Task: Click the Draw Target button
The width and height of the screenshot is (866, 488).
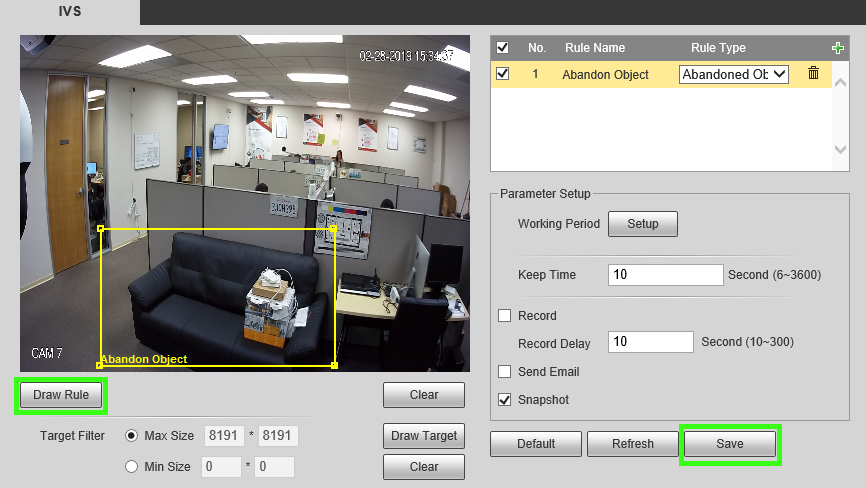Action: point(424,436)
